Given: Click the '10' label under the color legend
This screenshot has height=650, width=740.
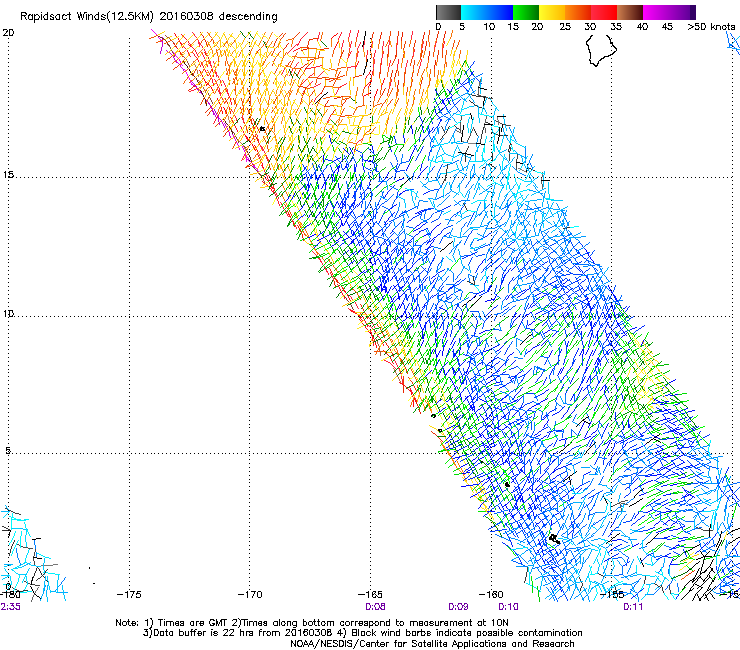Looking at the screenshot, I should [489, 26].
